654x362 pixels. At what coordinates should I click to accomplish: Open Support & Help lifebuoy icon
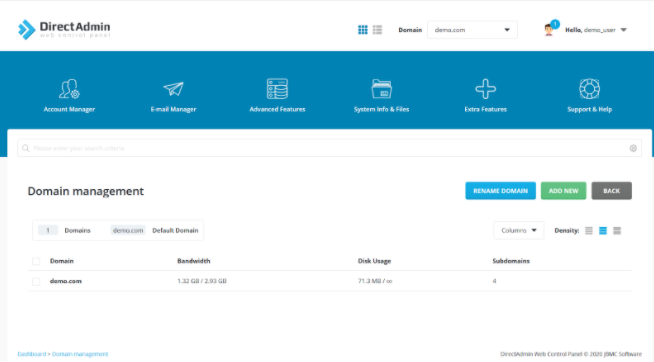[589, 89]
